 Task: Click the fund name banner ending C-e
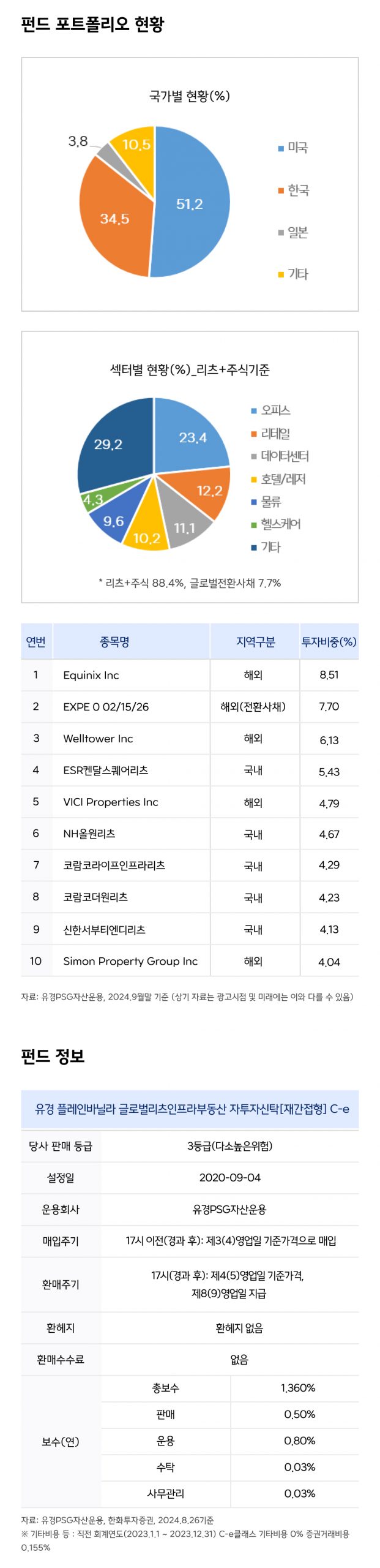coord(190,1109)
